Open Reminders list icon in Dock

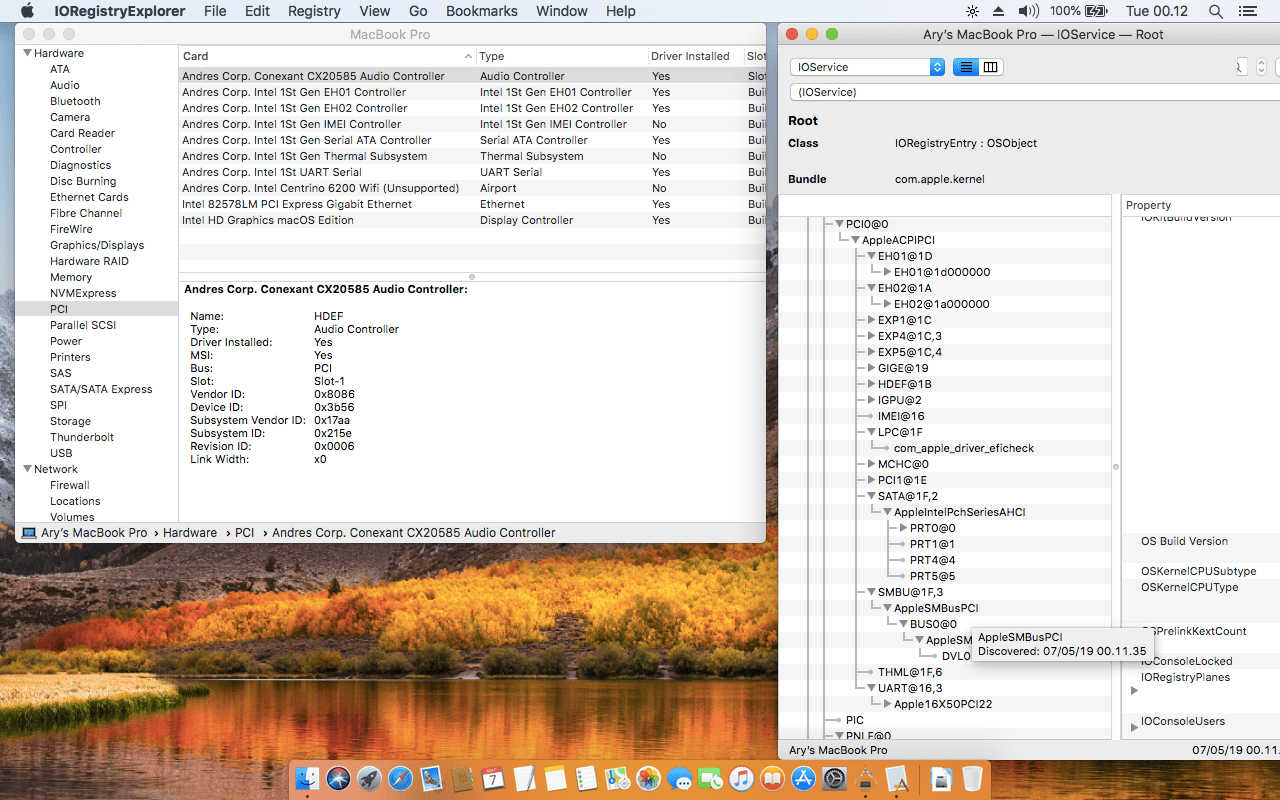(586, 779)
